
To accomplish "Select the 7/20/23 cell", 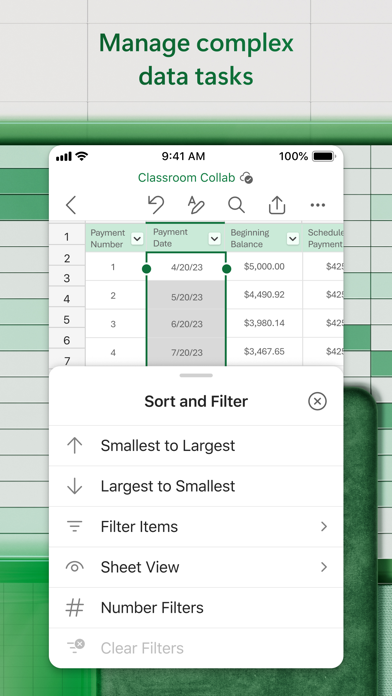I will (186, 352).
